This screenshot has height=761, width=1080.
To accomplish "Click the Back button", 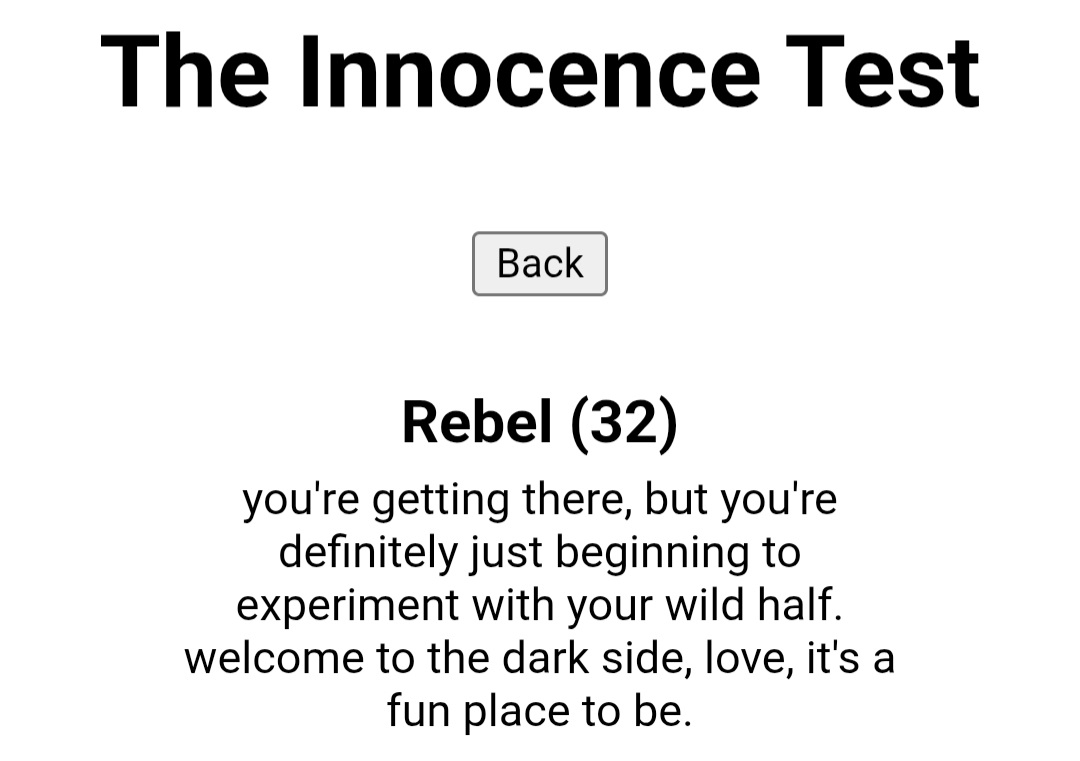I will pos(539,264).
